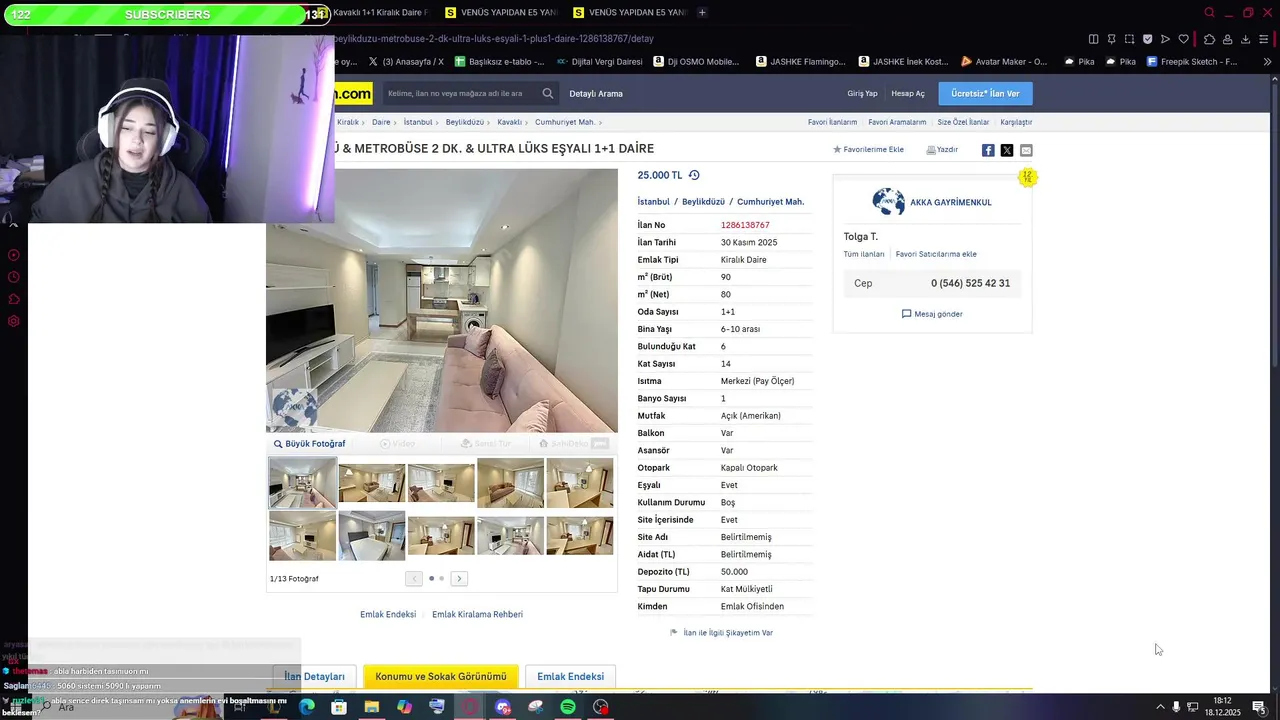Open Büyük Fotoğraf large photo view
Viewport: 1280px width, 720px height.
click(310, 444)
